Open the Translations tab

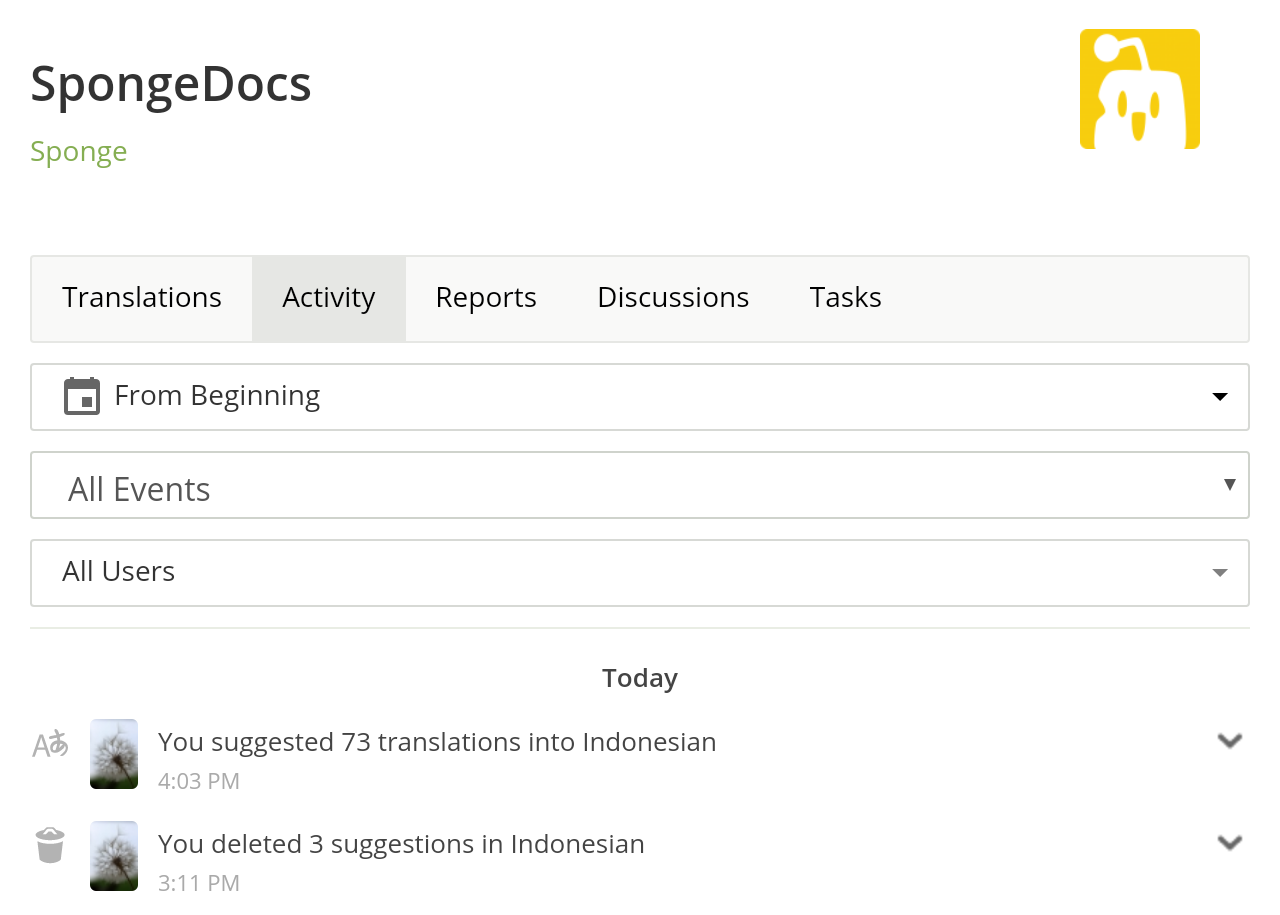[142, 298]
